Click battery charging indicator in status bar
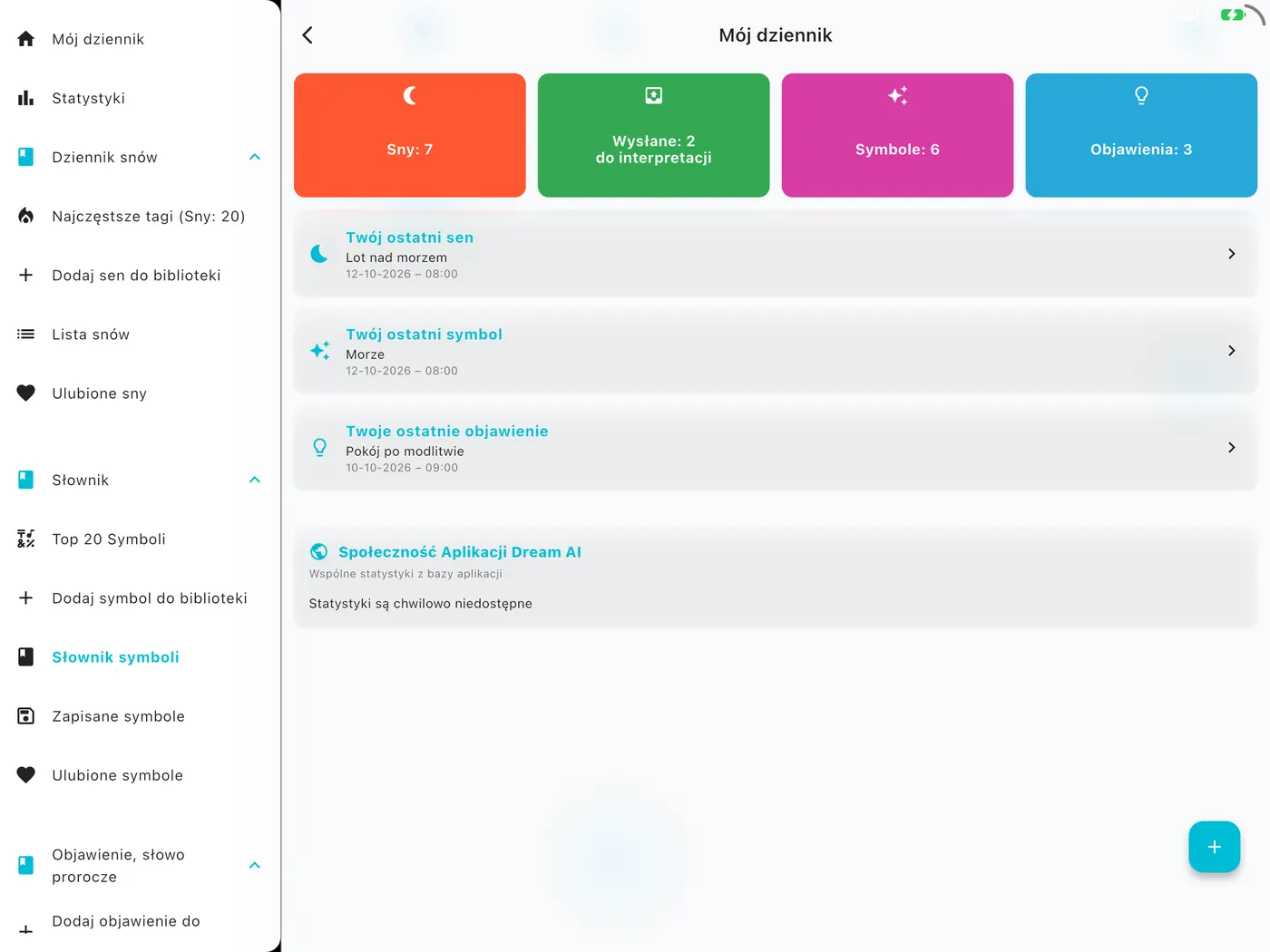 [1232, 15]
